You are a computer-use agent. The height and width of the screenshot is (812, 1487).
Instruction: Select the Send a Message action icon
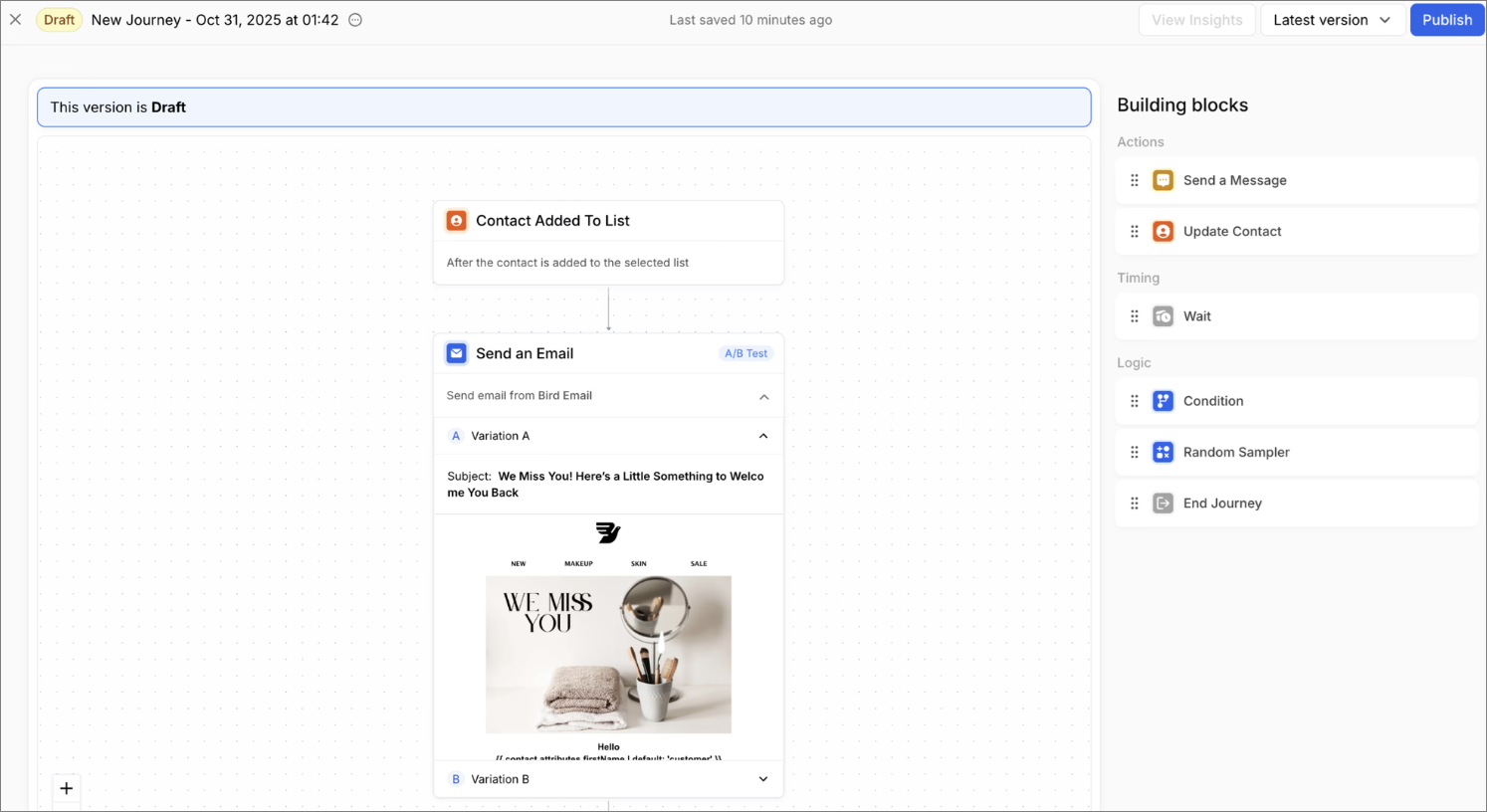tap(1163, 180)
